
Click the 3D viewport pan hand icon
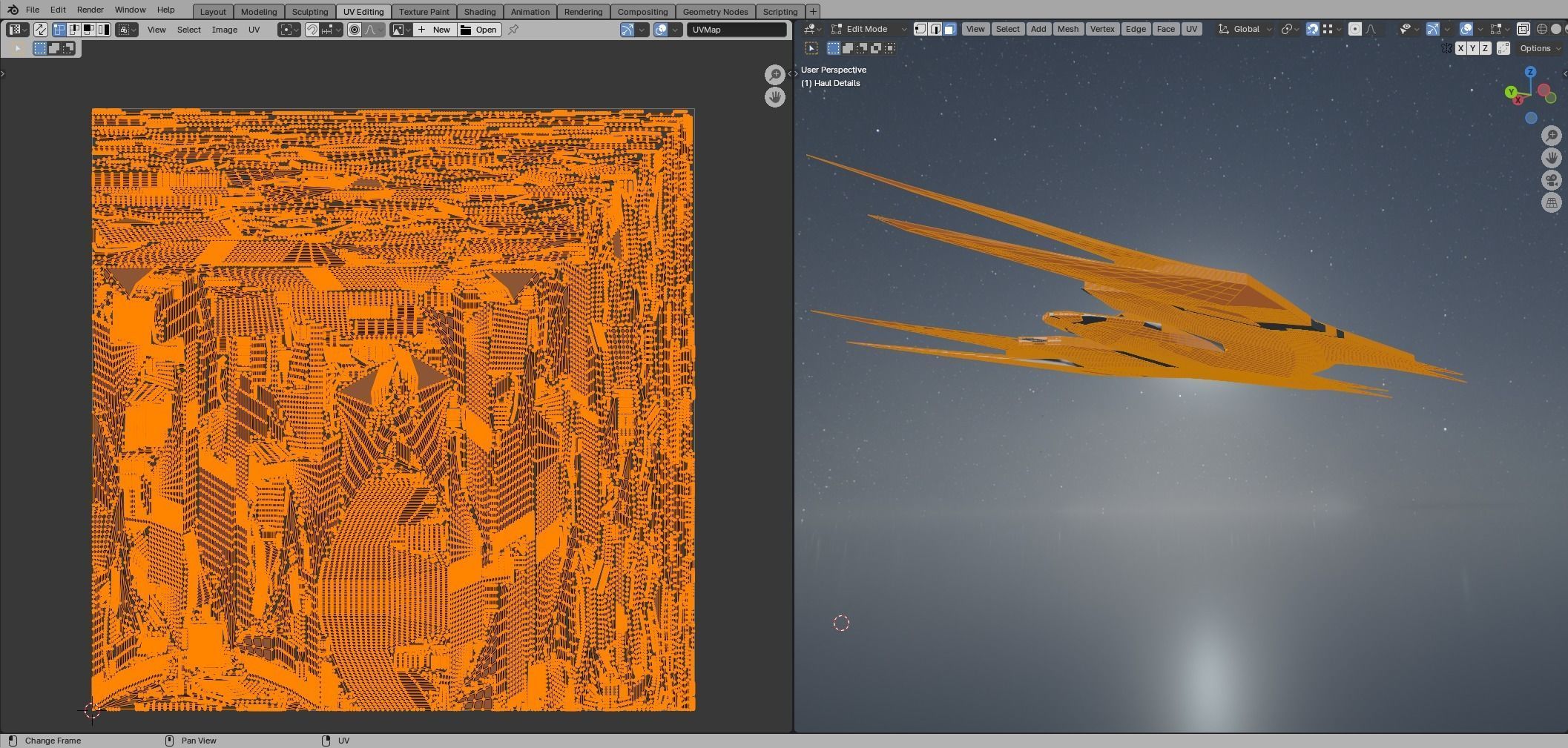point(1552,158)
